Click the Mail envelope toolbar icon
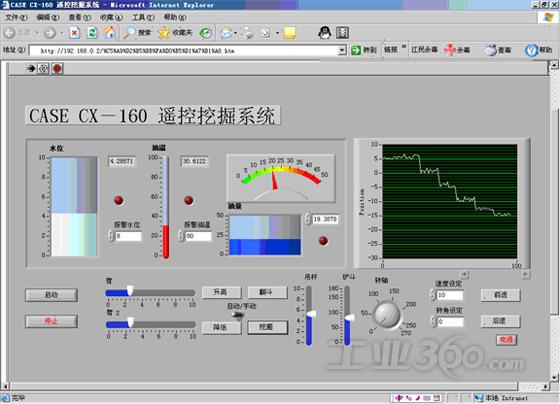 [x=226, y=33]
